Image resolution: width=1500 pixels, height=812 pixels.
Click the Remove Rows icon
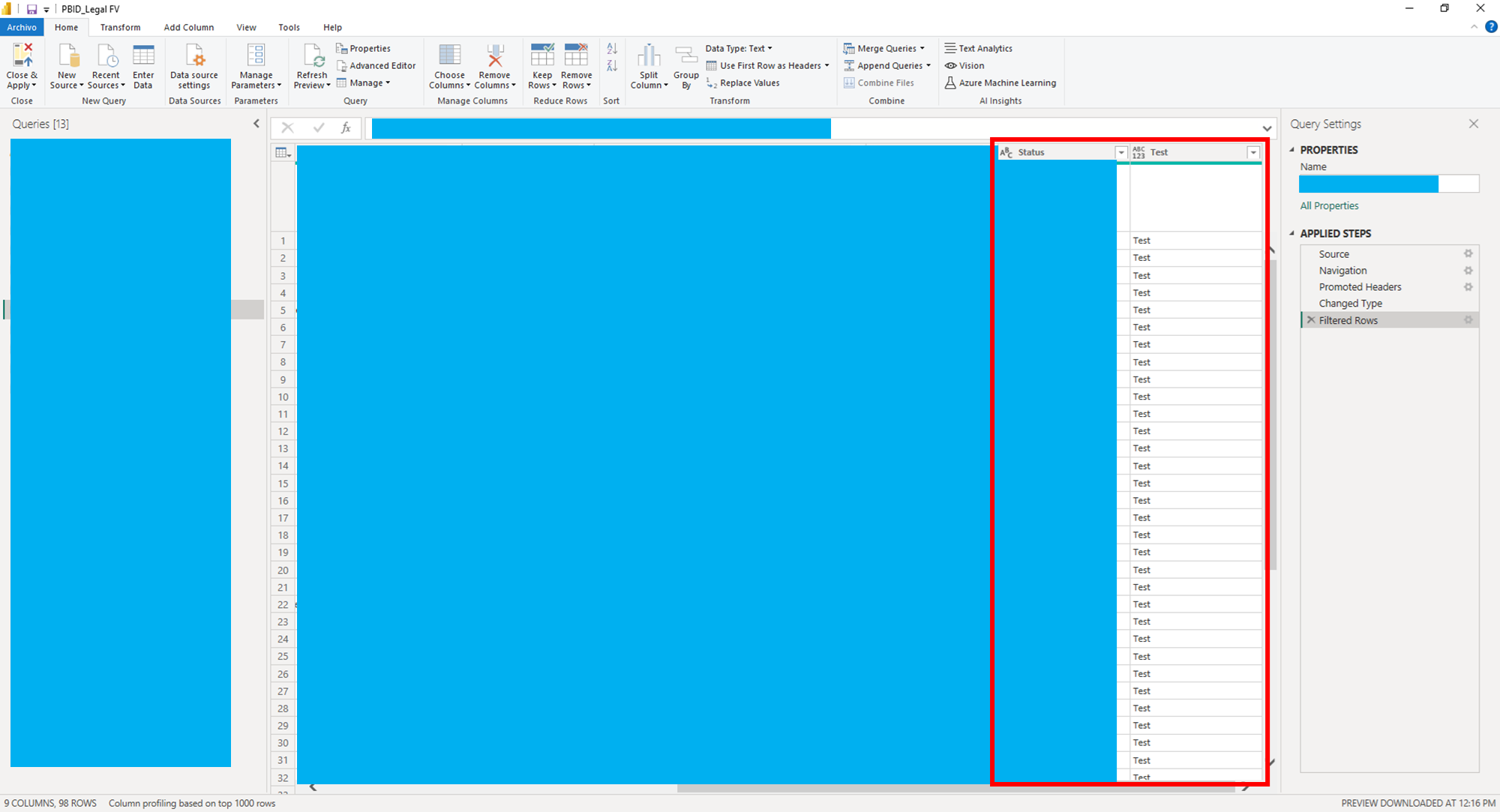576,55
